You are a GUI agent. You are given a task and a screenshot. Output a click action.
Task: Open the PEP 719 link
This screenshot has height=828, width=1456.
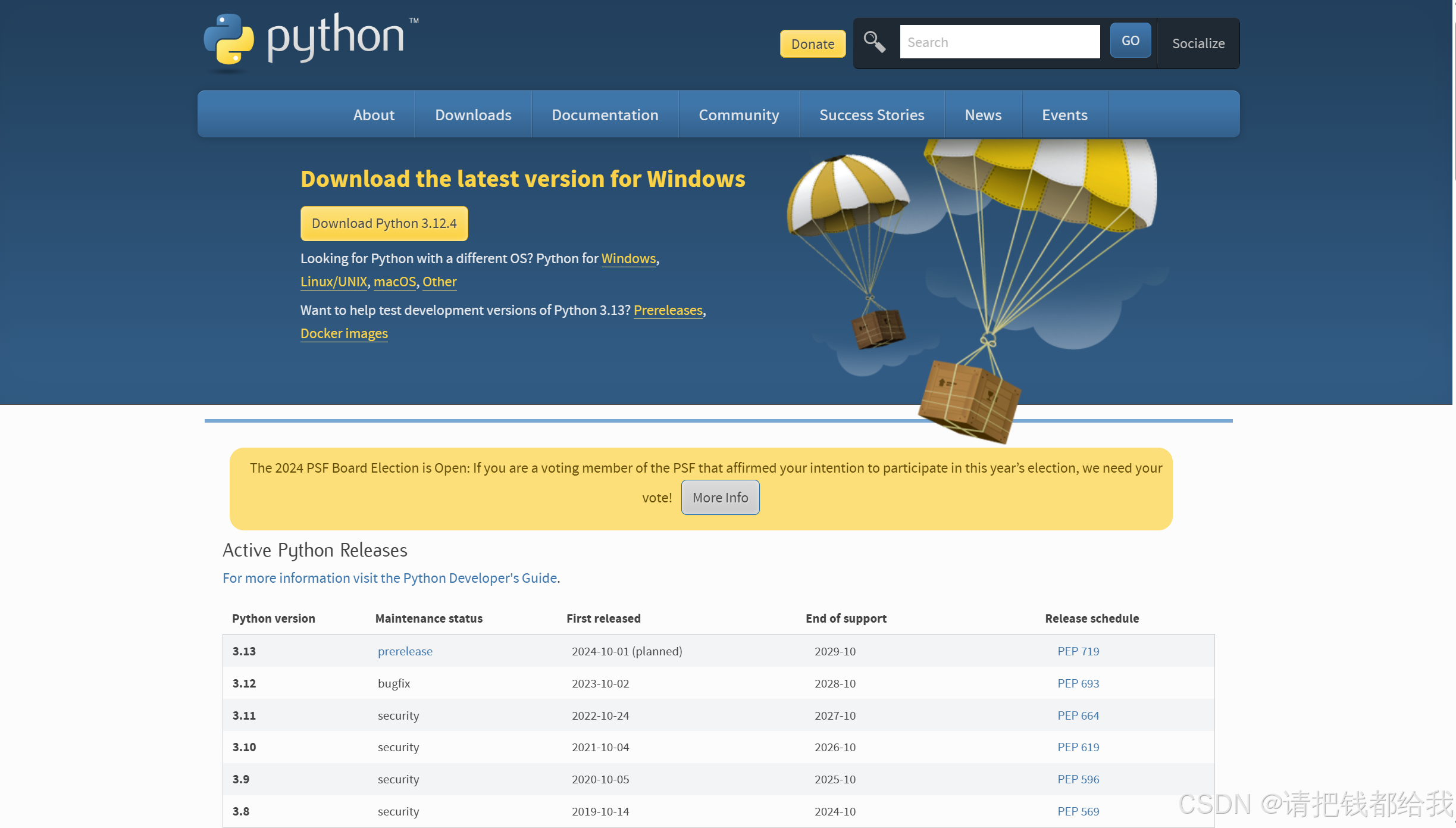[1078, 651]
